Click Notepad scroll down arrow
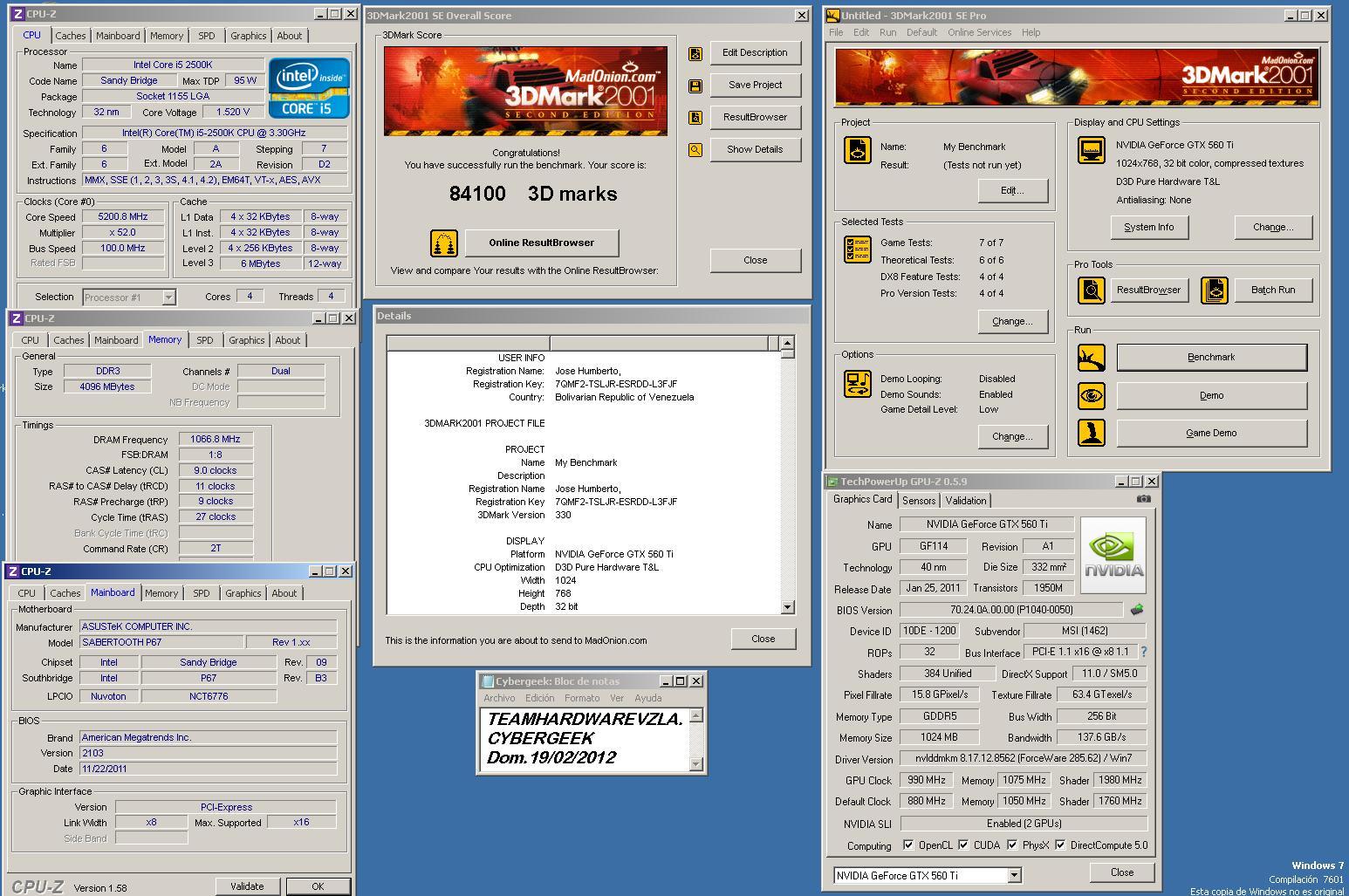The height and width of the screenshot is (896, 1349). (x=695, y=763)
